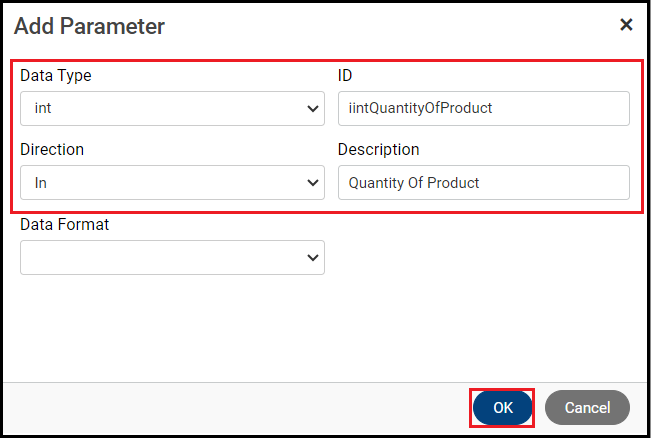The width and height of the screenshot is (651, 438).
Task: Click the ID label above the field
Action: pyautogui.click(x=345, y=75)
